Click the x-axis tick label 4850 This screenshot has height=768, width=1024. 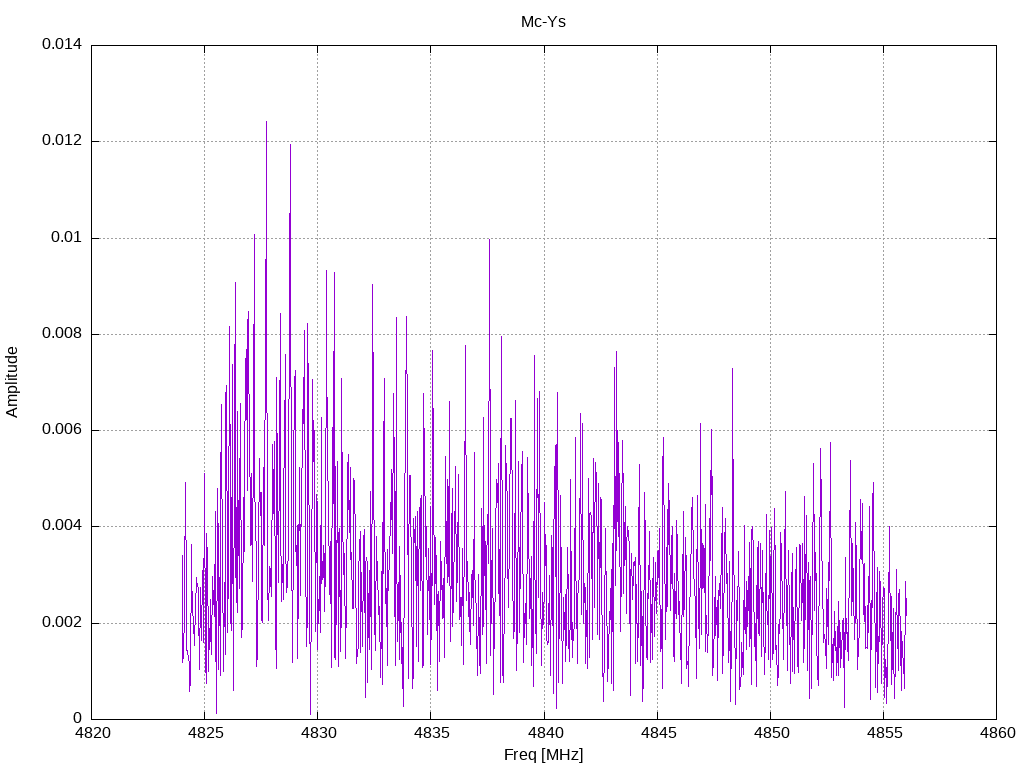coord(771,733)
